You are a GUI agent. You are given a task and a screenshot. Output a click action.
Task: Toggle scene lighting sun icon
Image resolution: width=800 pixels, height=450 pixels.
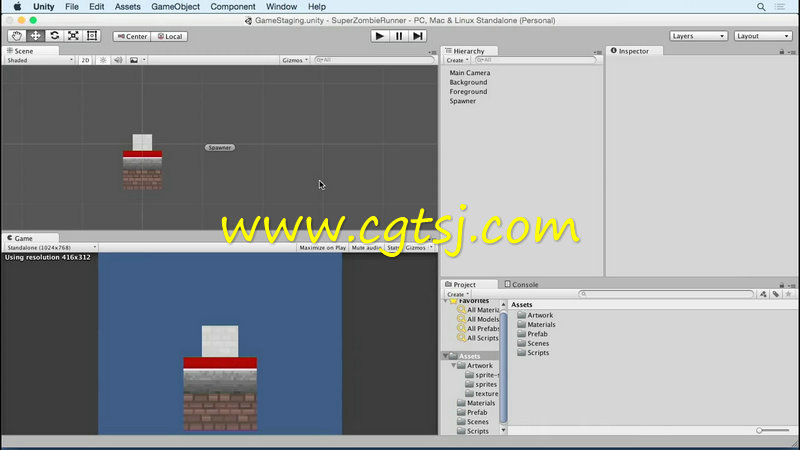103,60
